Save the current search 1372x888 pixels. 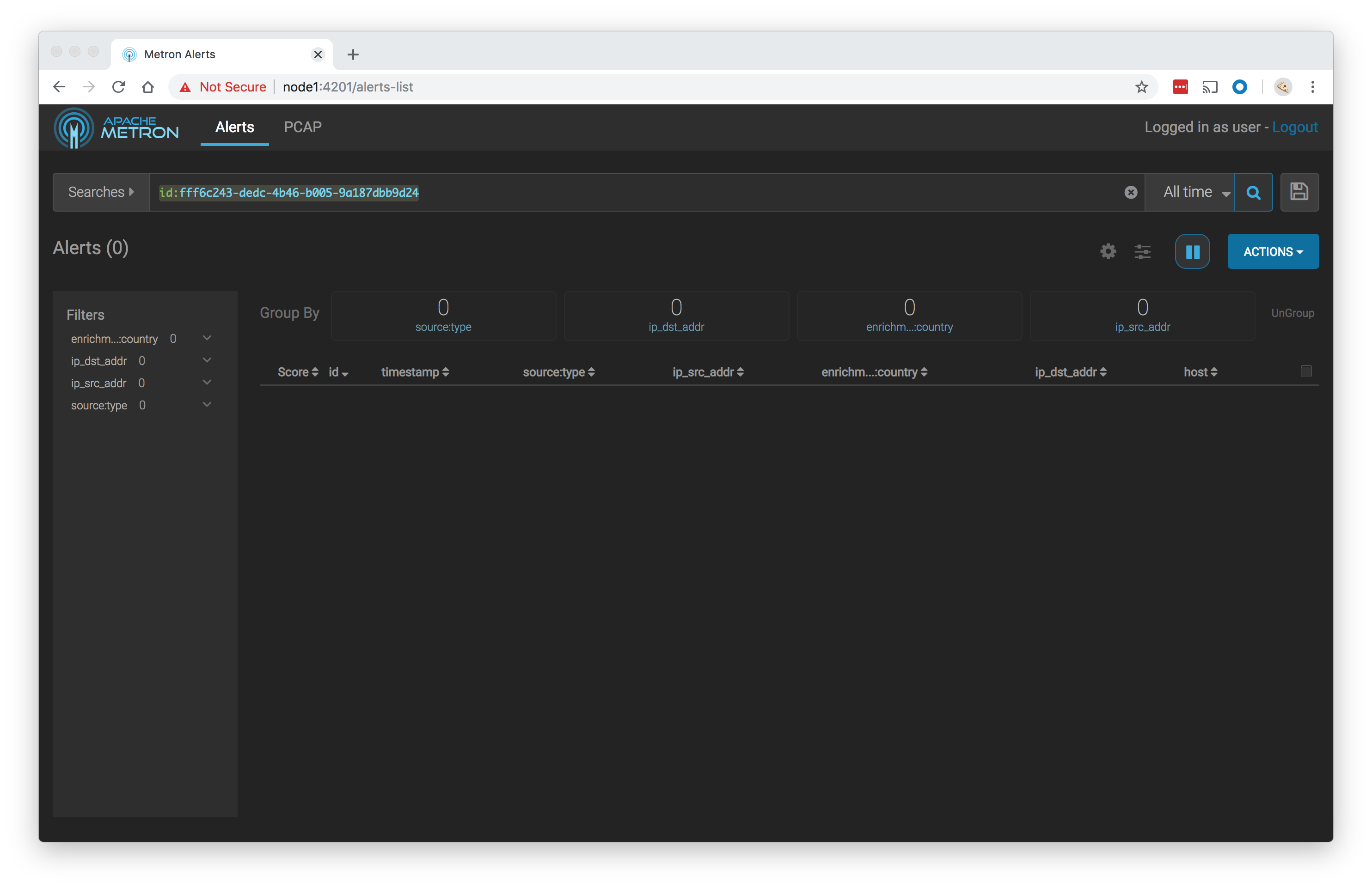pyautogui.click(x=1299, y=192)
